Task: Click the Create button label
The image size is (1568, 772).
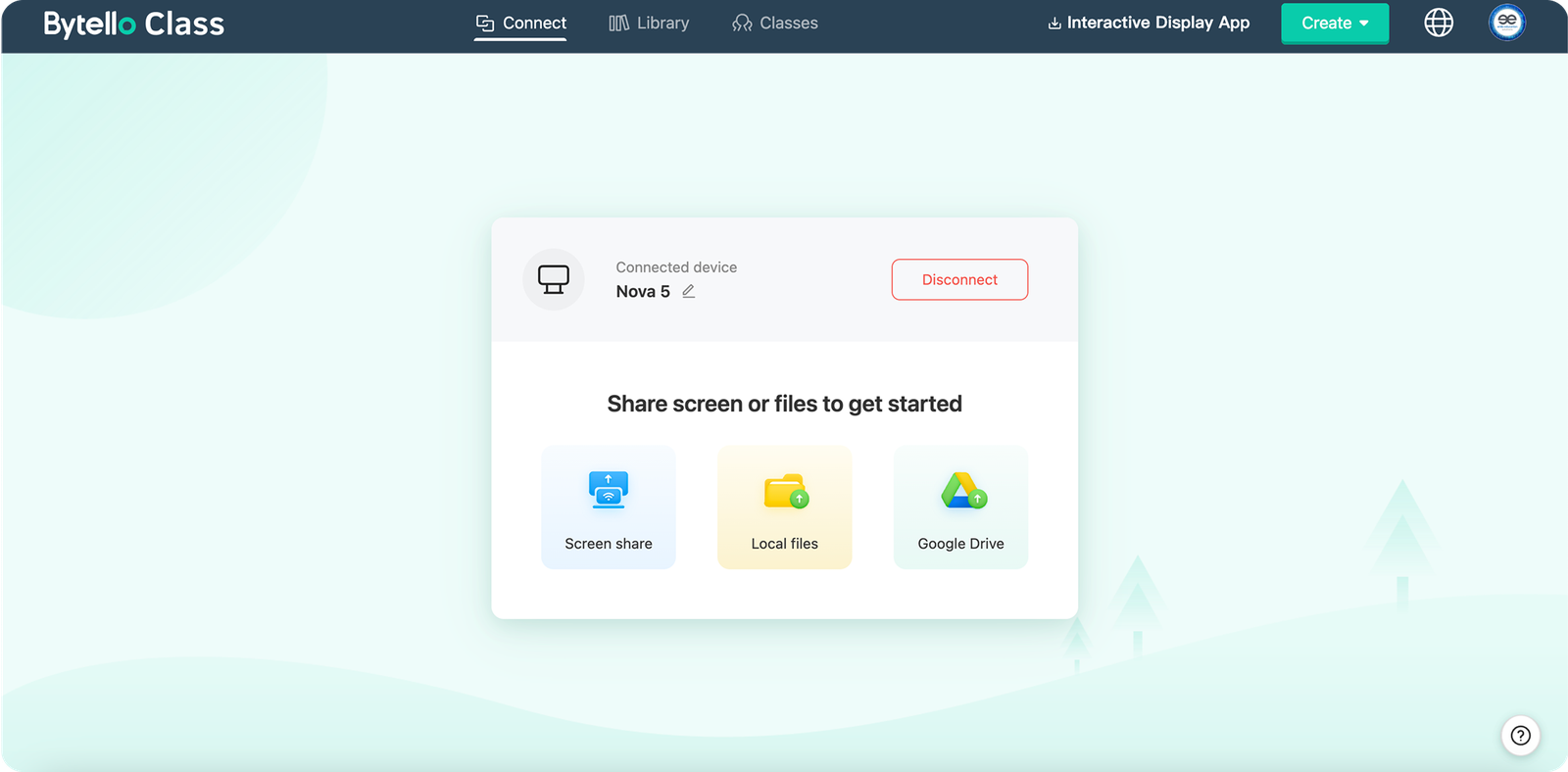Action: pyautogui.click(x=1326, y=24)
